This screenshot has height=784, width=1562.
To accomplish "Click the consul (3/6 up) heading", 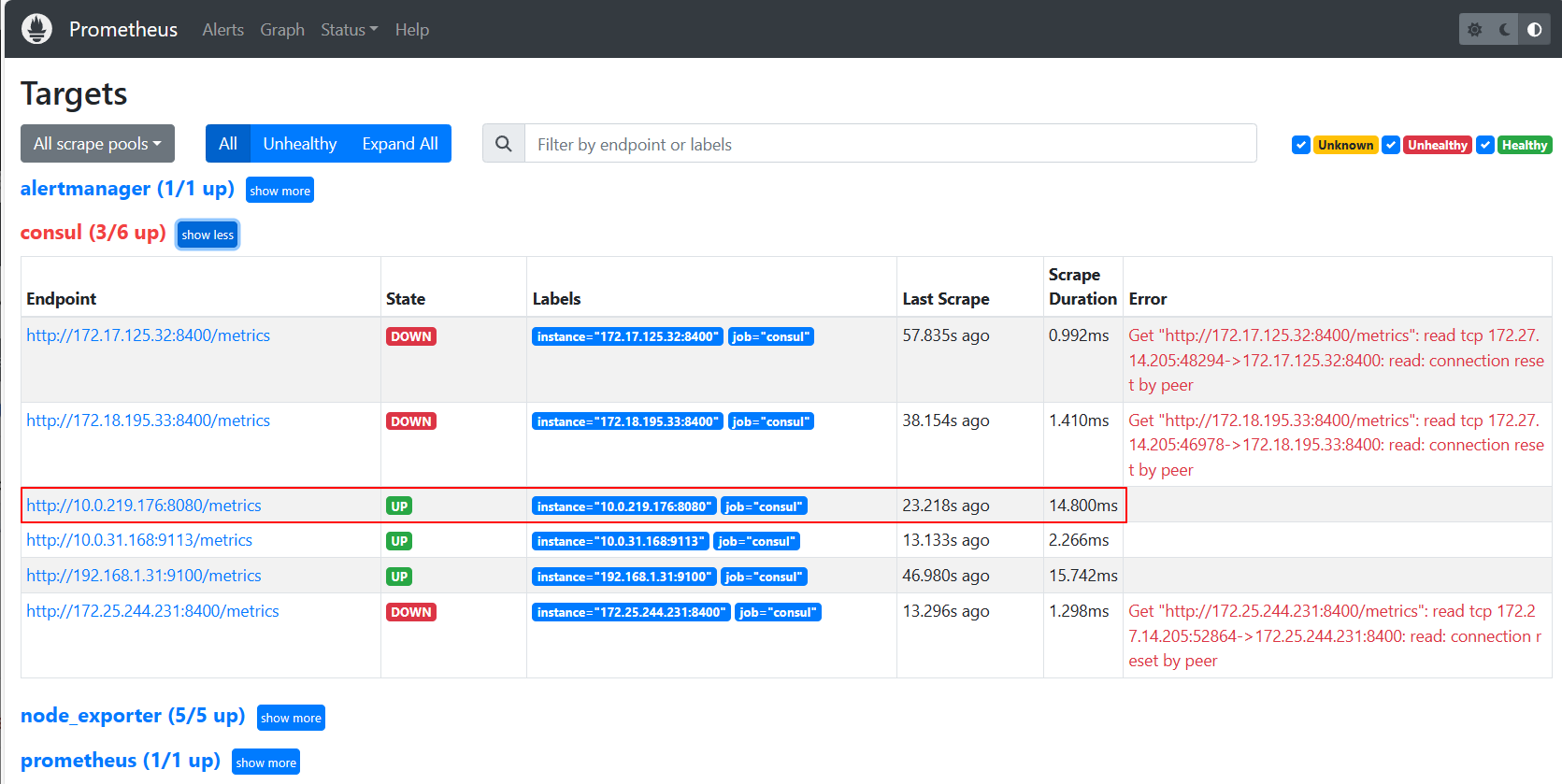I will (x=93, y=233).
